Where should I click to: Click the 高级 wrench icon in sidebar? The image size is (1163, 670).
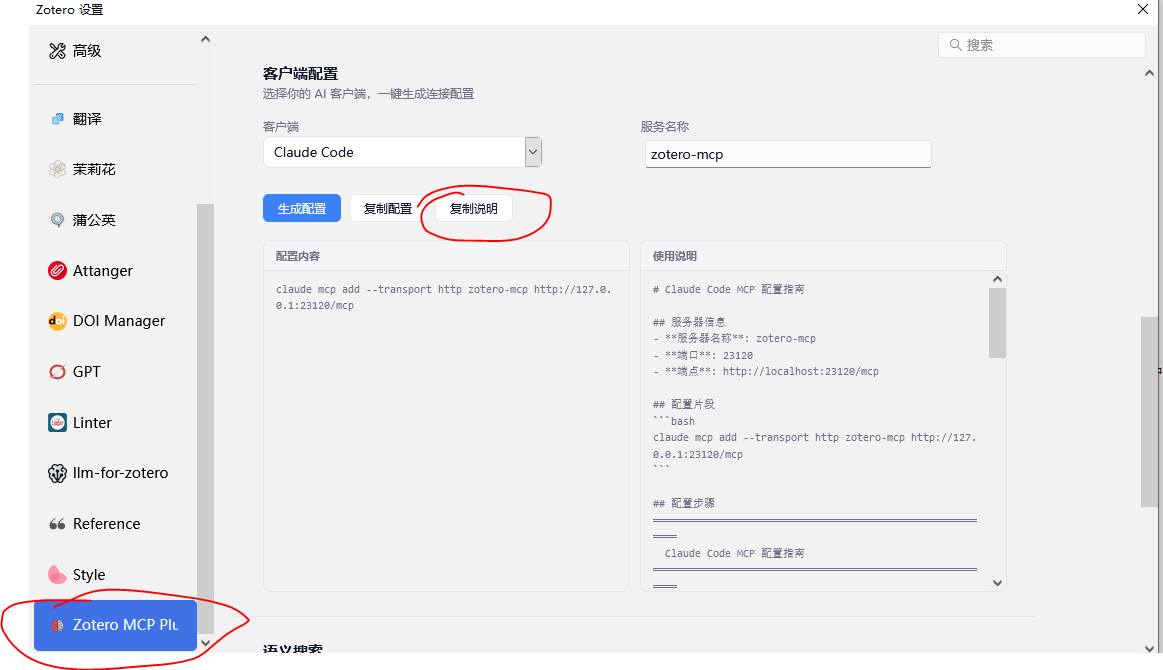click(57, 51)
